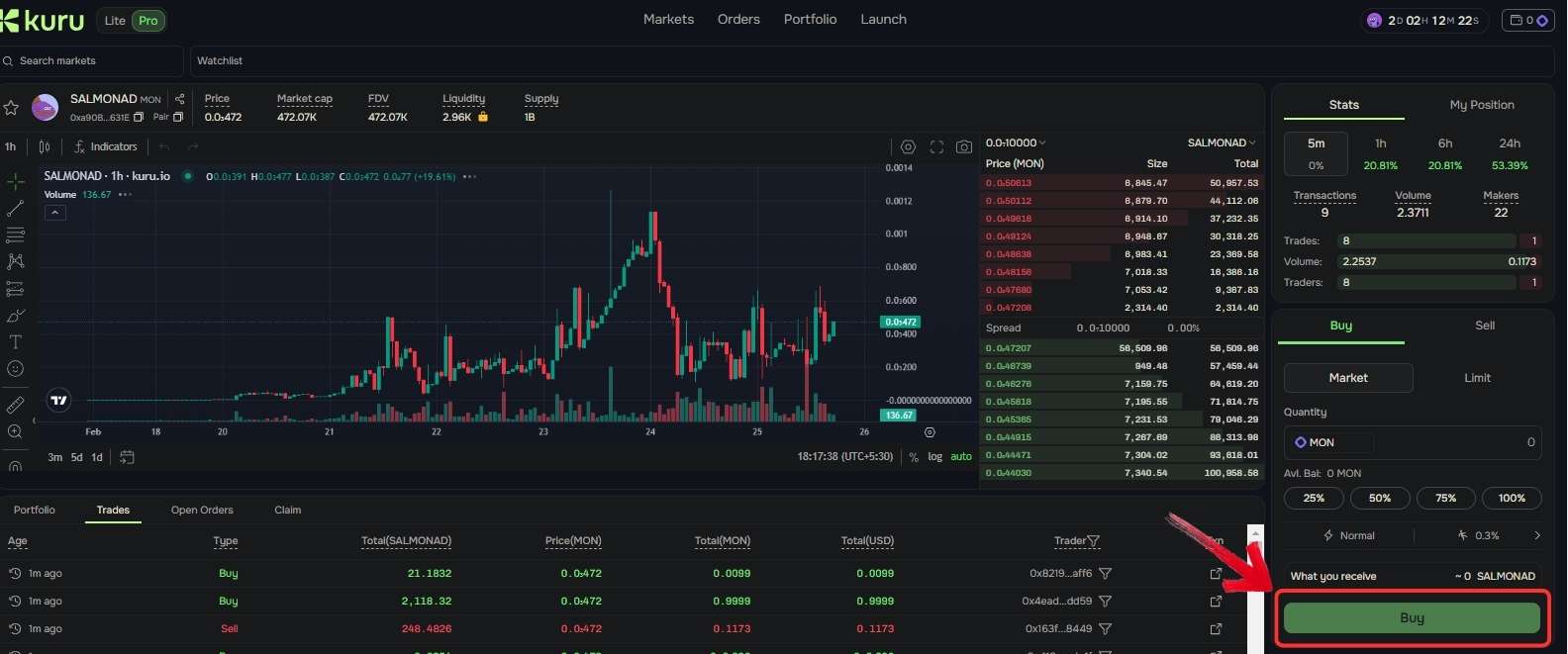Select the ruler measure tool
The width and height of the screenshot is (1568, 654).
point(15,406)
